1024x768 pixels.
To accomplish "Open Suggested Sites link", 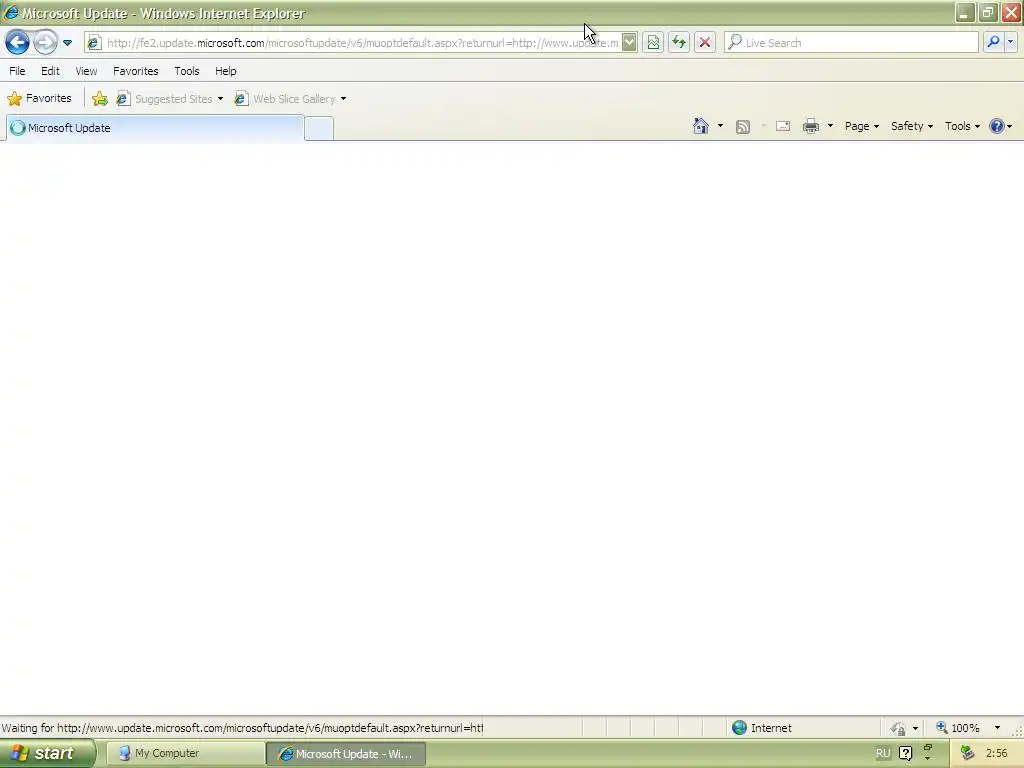I will point(165,99).
